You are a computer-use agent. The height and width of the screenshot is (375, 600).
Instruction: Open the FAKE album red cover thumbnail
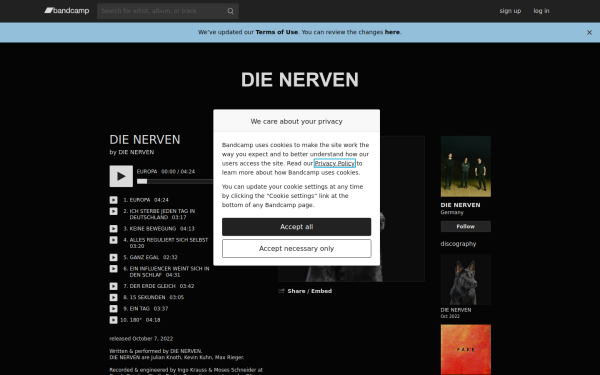coord(466,350)
